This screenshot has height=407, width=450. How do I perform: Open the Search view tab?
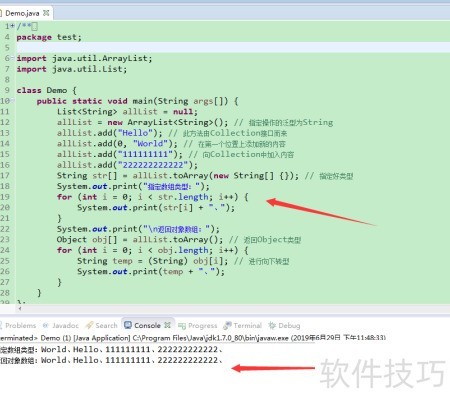(106, 325)
